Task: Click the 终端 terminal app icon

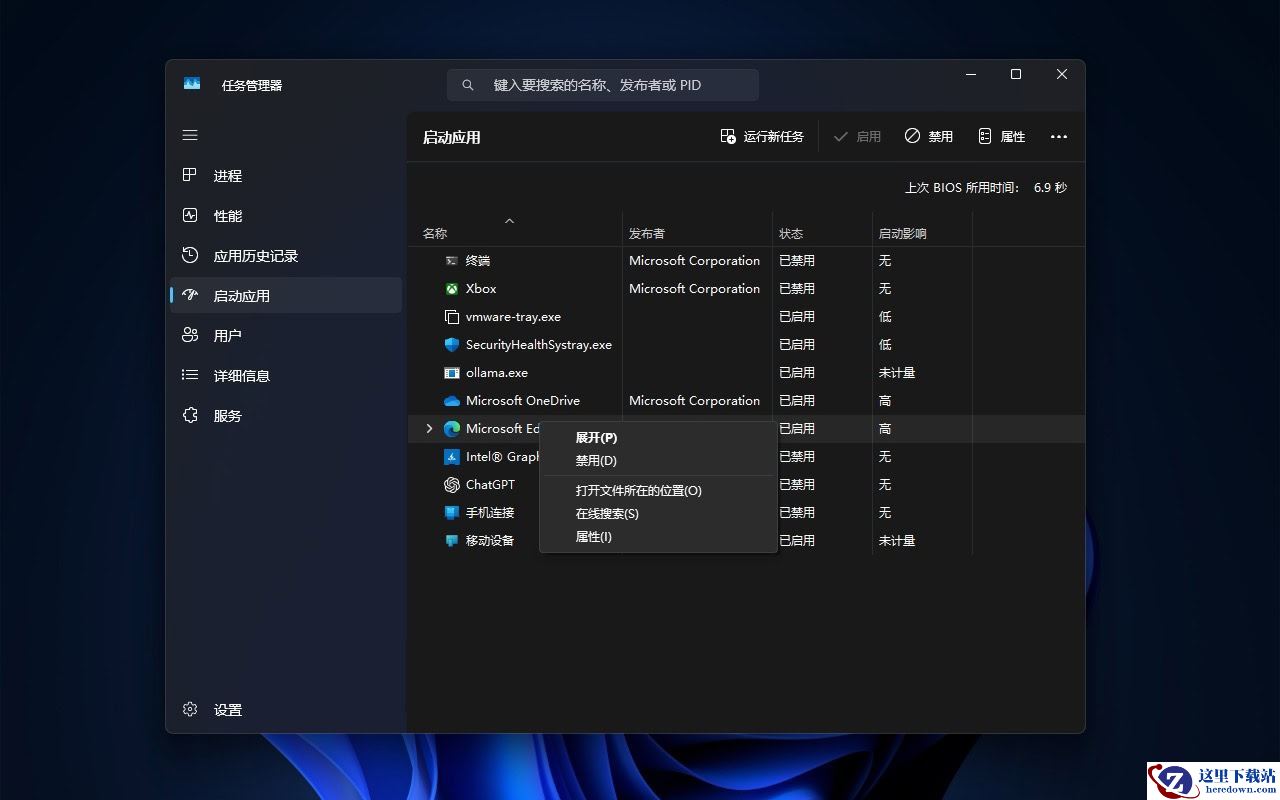Action: 452,260
